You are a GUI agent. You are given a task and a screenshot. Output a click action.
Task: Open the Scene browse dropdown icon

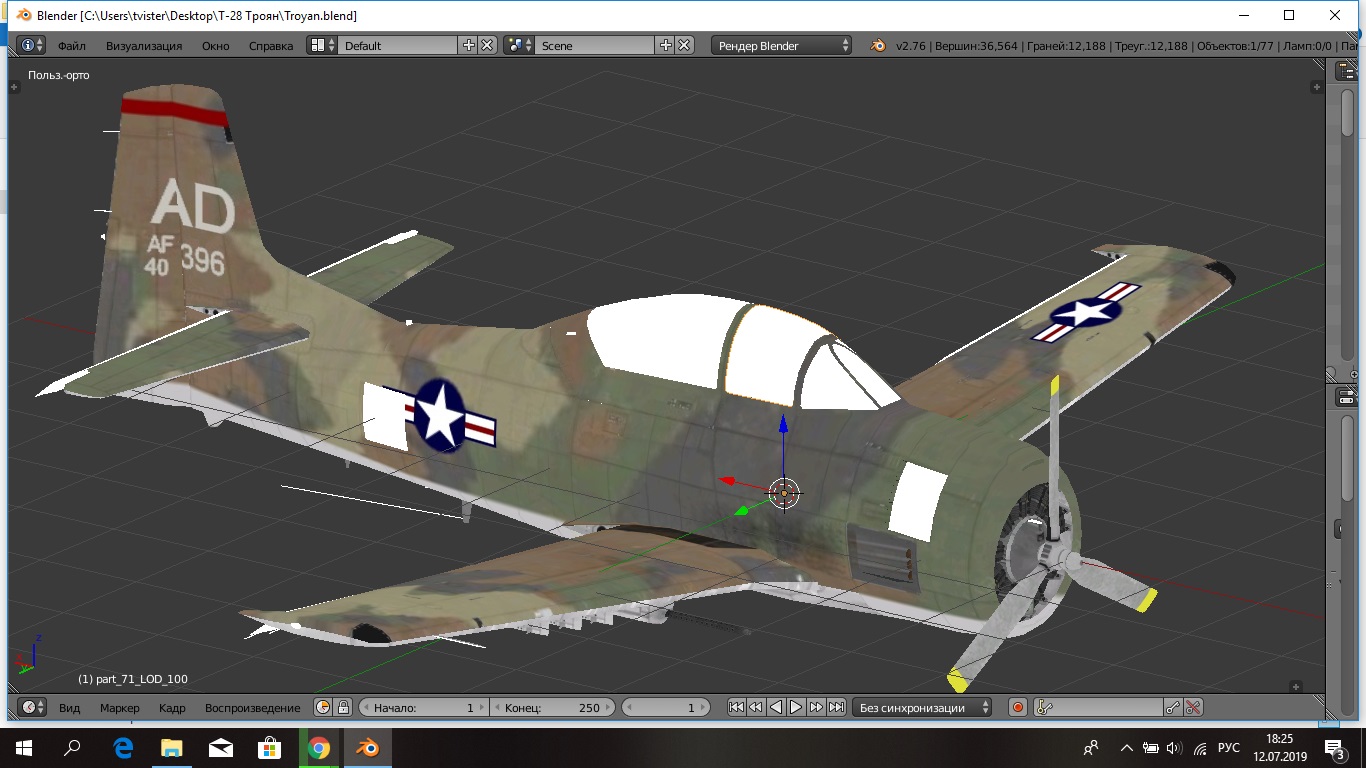point(518,45)
